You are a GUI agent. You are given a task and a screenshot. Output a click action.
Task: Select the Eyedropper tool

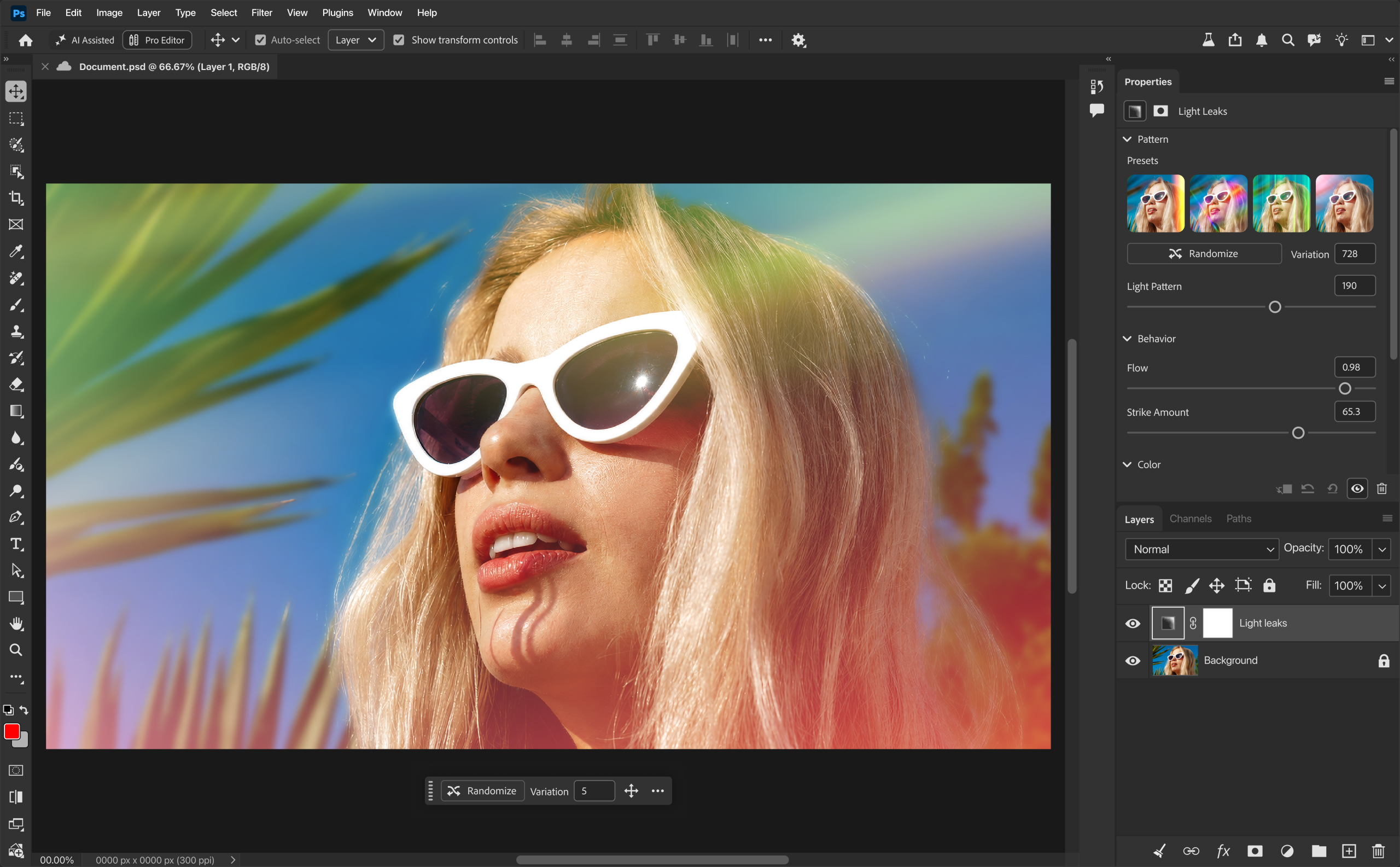coord(16,251)
